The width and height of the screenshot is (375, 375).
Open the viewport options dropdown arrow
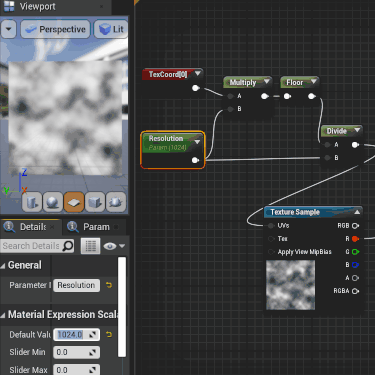[9, 29]
